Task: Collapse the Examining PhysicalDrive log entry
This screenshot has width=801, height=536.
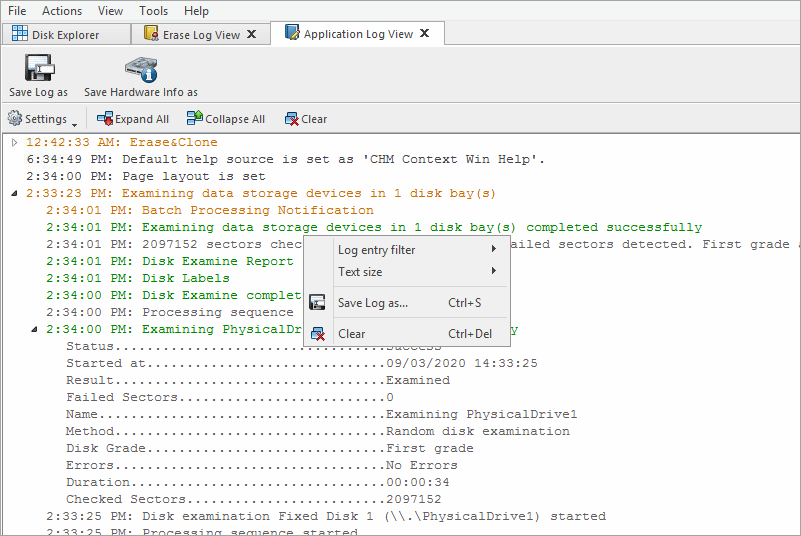Action: pyautogui.click(x=34, y=329)
